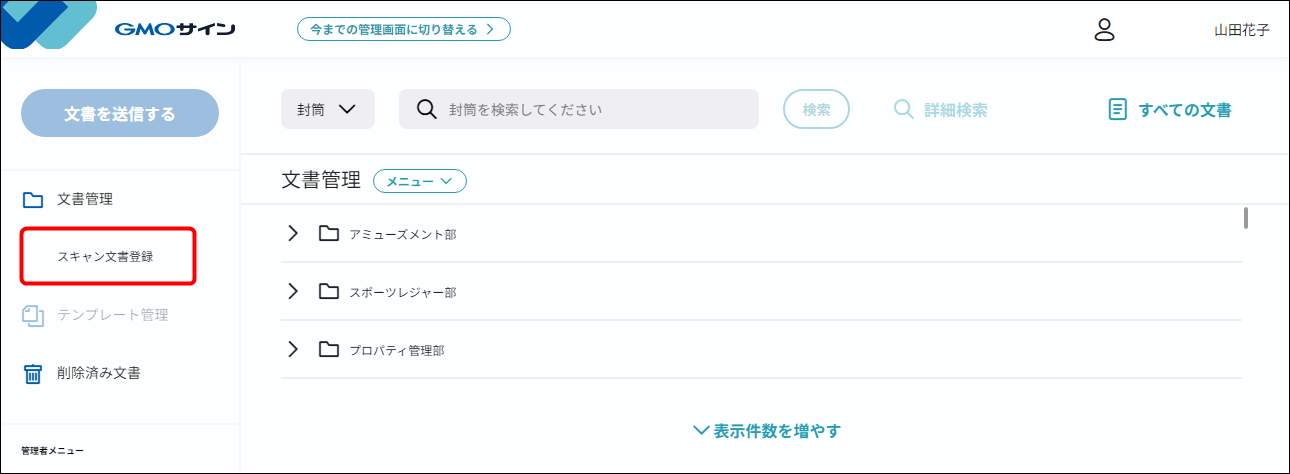This screenshot has width=1290, height=474.
Task: Click the テンプレート管理 icon
Action: (x=33, y=316)
